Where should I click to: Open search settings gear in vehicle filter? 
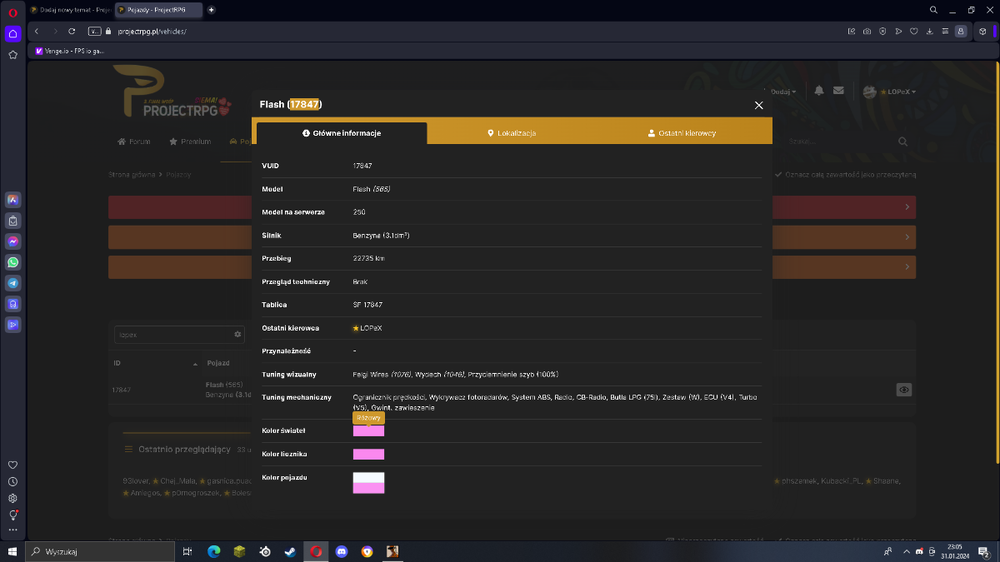coord(238,334)
